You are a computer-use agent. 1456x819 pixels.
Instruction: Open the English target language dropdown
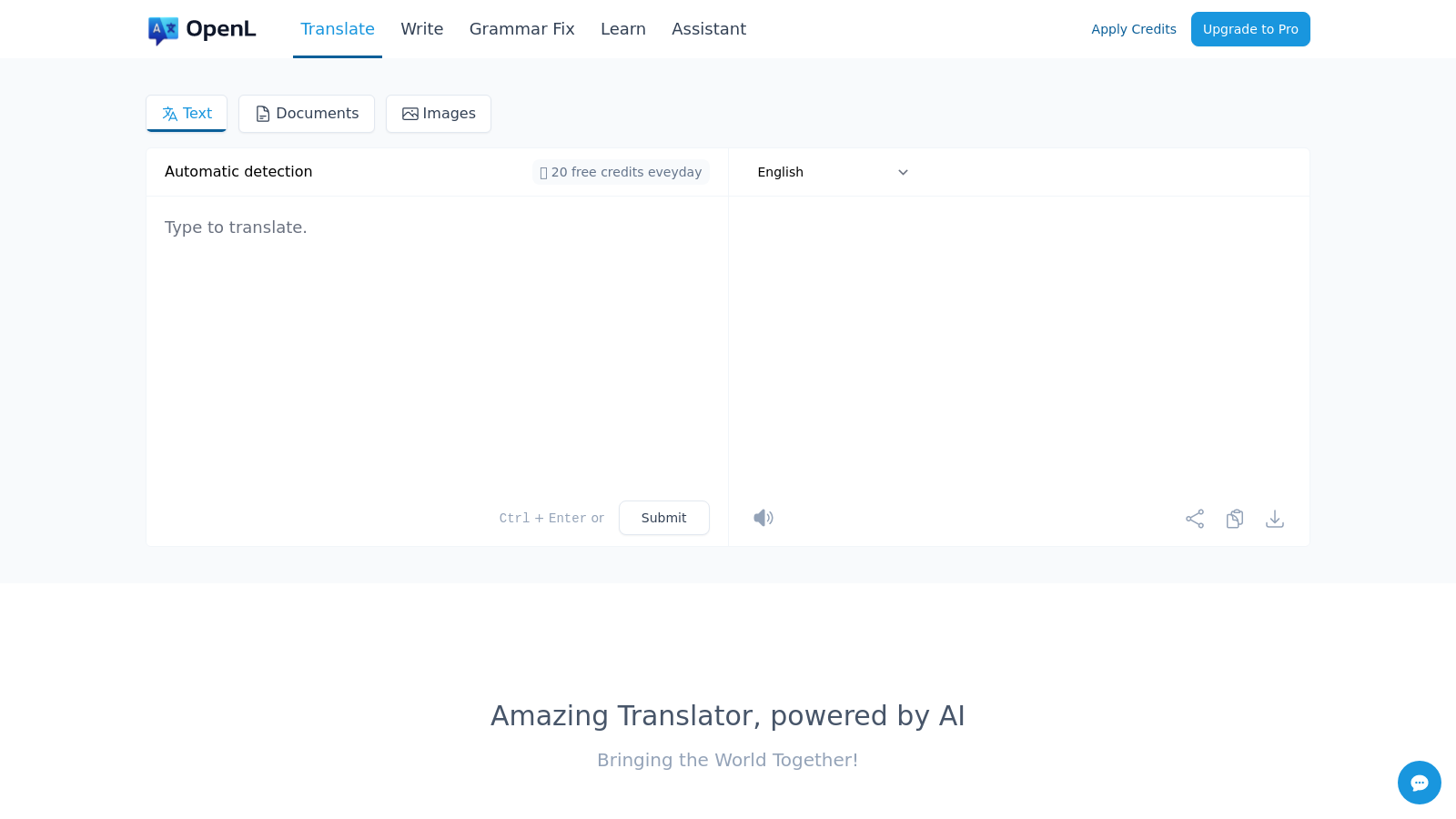click(832, 172)
